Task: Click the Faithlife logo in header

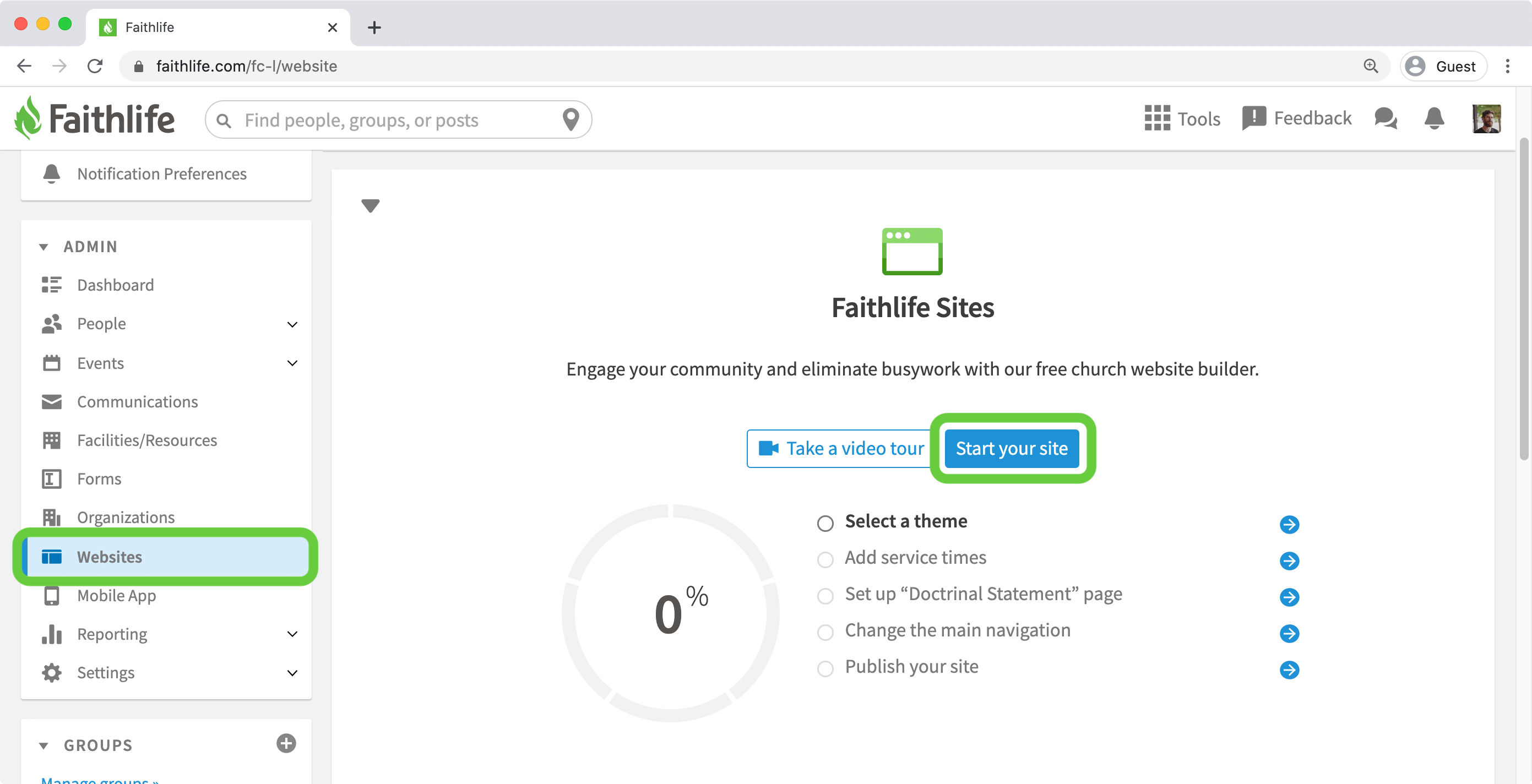Action: pos(95,118)
